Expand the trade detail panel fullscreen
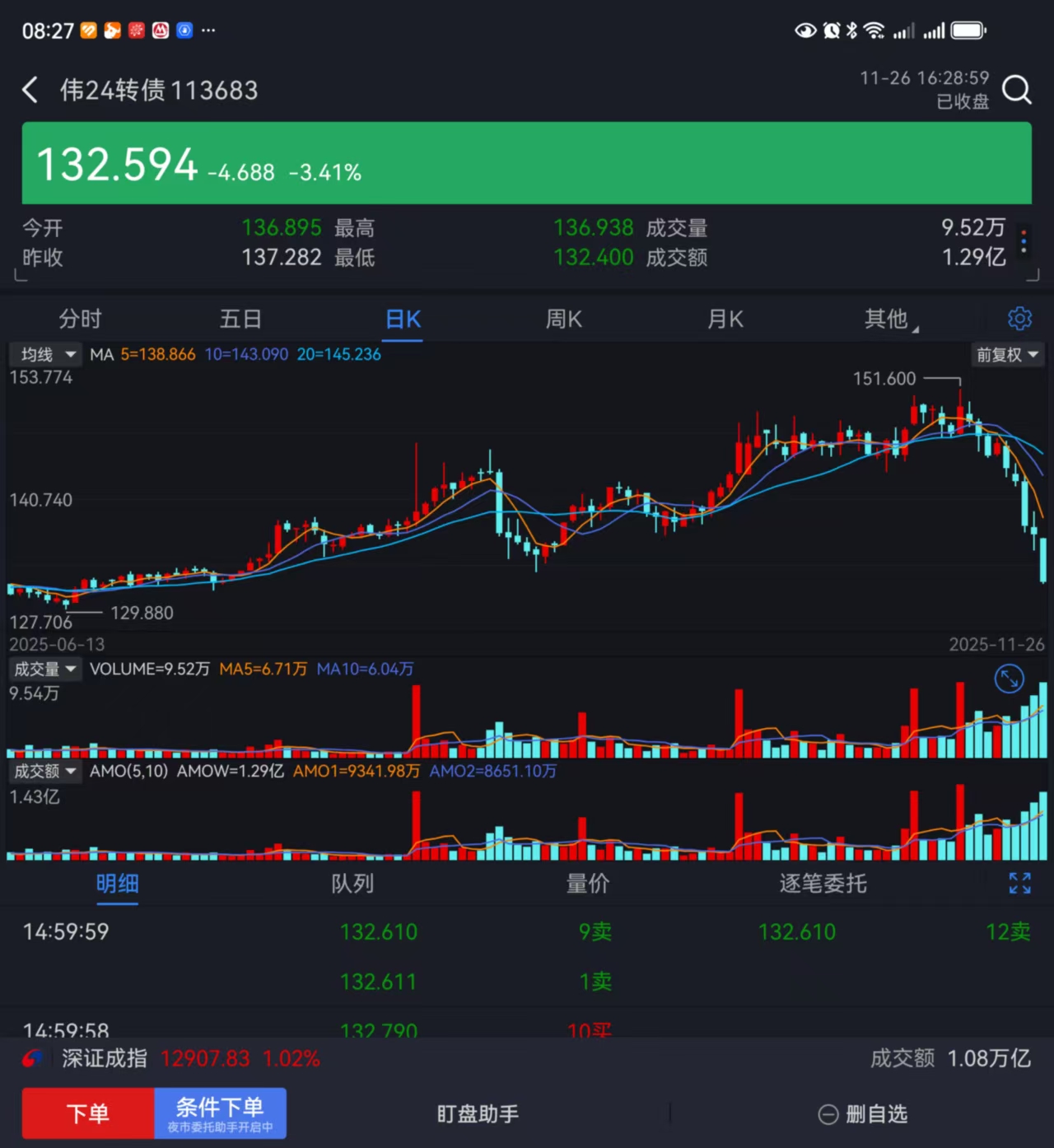The image size is (1054, 1148). pos(1019,884)
